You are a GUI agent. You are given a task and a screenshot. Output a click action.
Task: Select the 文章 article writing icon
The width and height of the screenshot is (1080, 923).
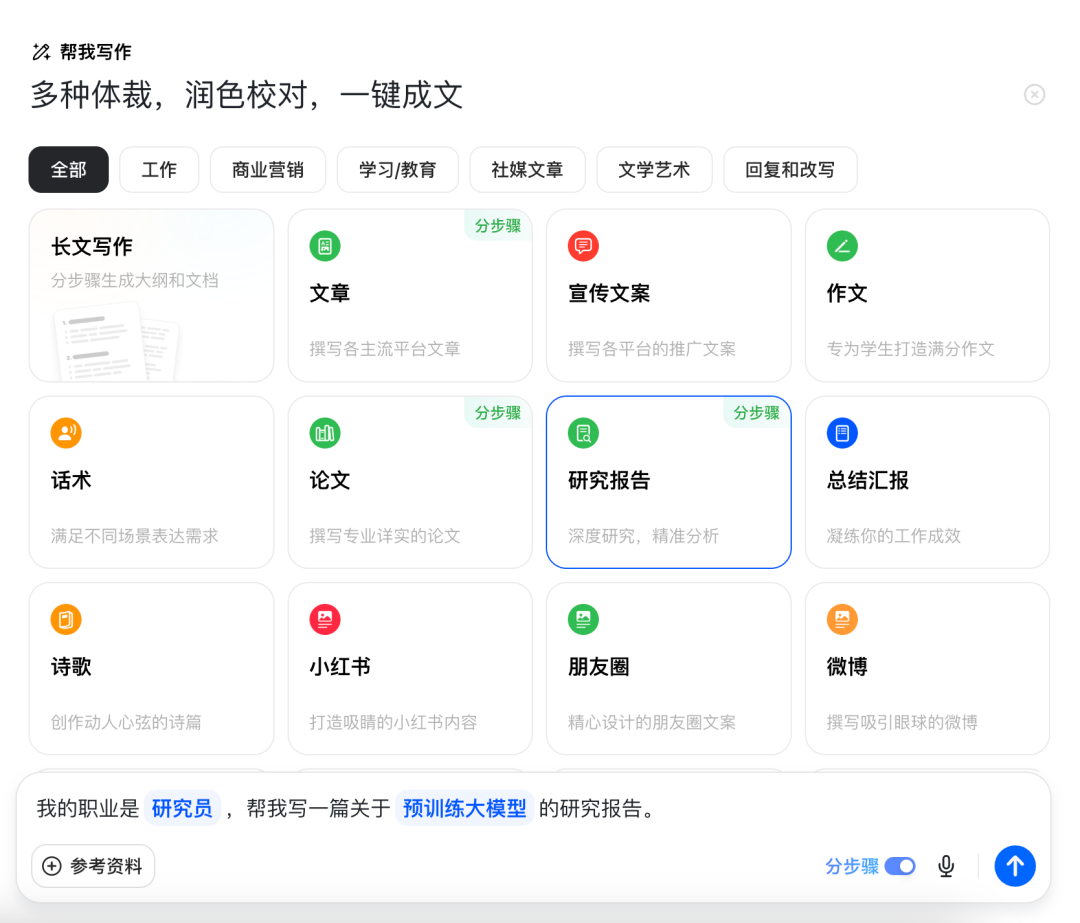click(324, 246)
